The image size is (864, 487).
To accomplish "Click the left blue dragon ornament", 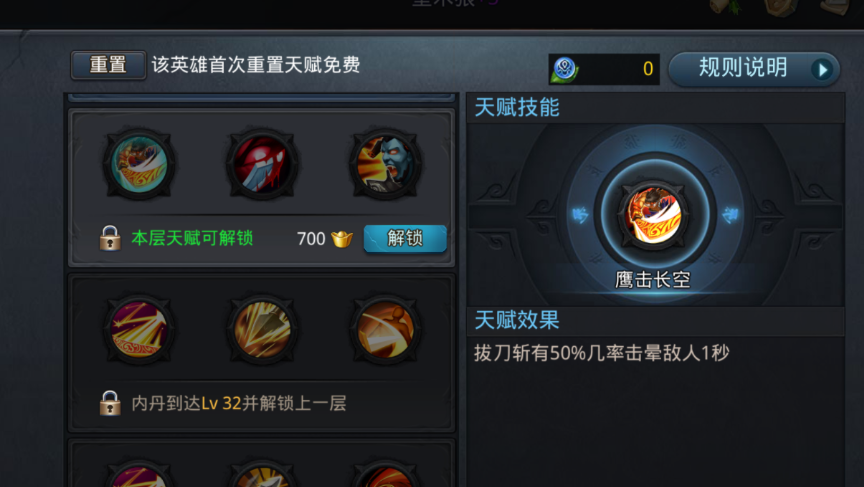I will [580, 215].
